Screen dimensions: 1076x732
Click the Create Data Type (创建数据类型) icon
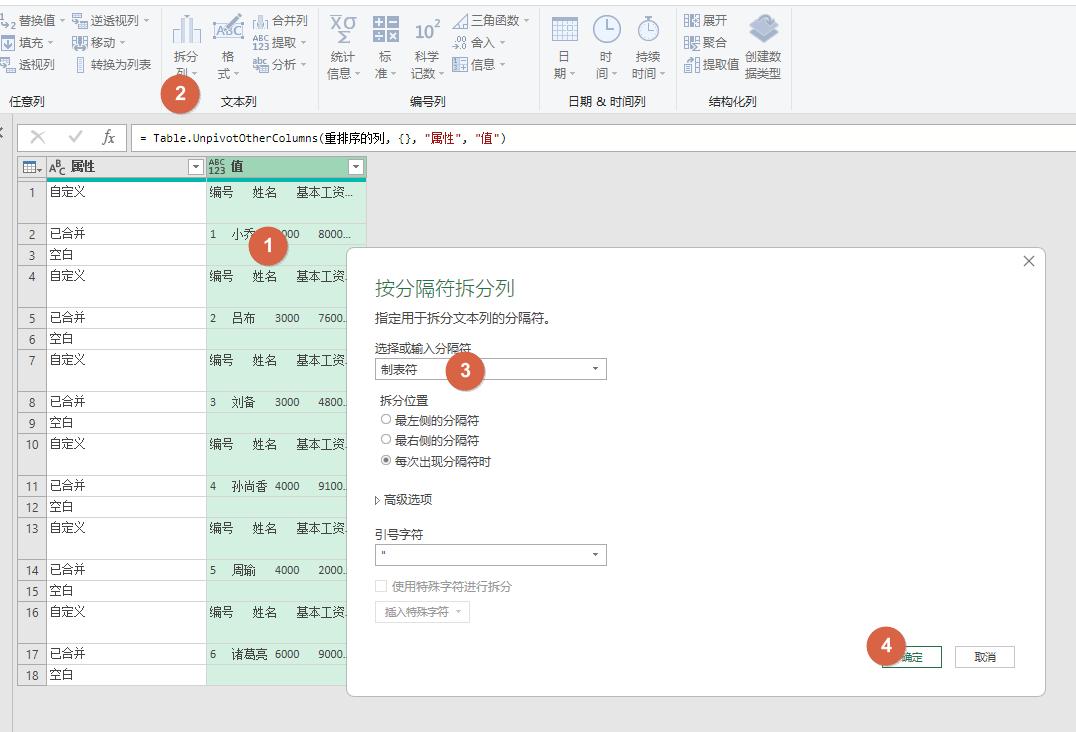(x=762, y=47)
